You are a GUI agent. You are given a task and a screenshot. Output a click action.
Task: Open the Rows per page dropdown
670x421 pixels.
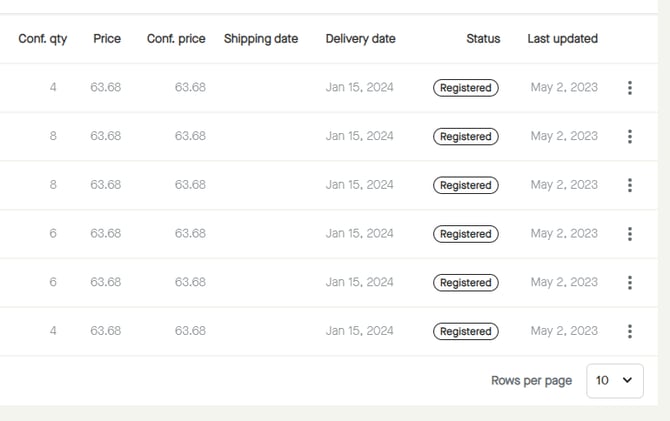coord(614,381)
